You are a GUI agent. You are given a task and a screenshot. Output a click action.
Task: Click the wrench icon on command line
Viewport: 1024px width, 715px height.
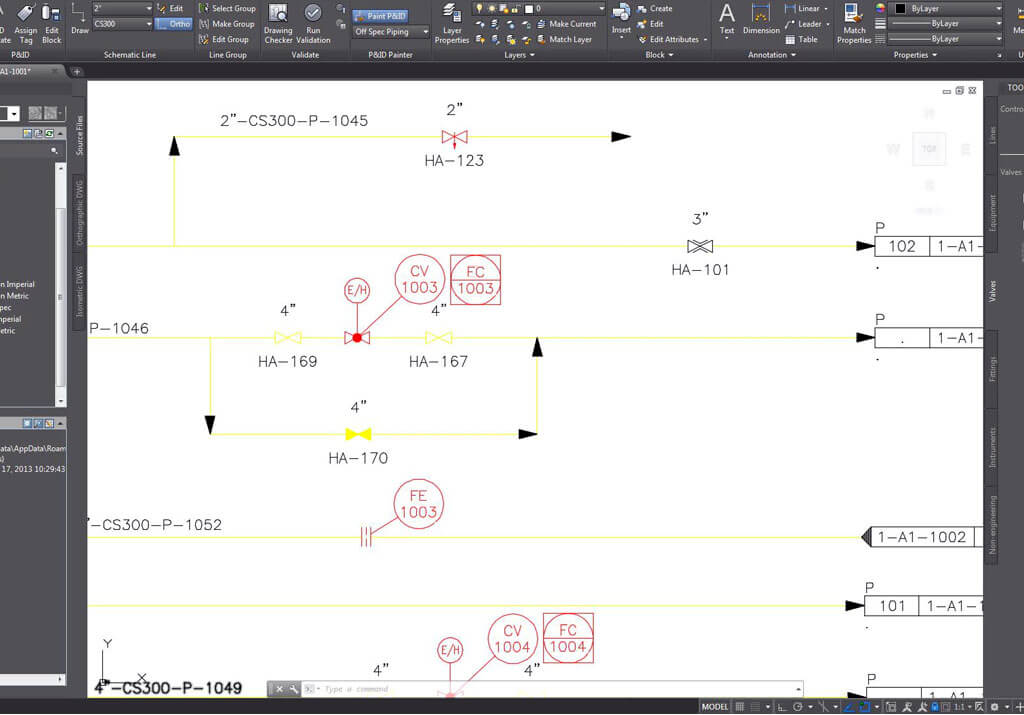[x=294, y=689]
